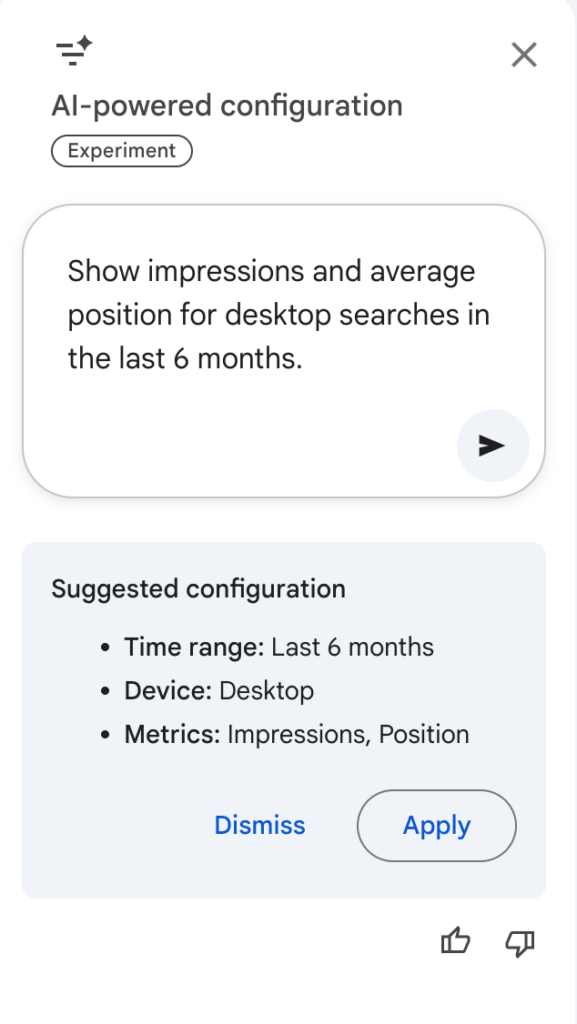Select the prompt text about desktop searches
This screenshot has width=577, height=1024.
[x=278, y=314]
